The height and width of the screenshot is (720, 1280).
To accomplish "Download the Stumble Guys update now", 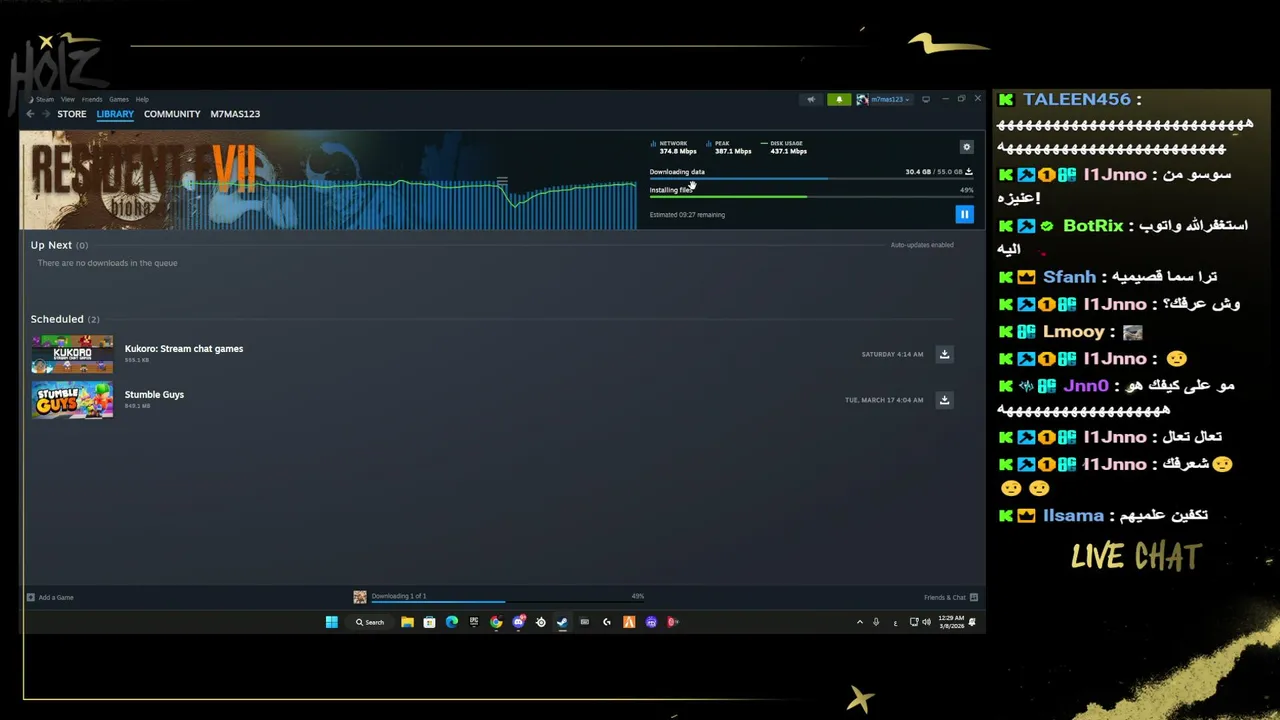I will (944, 400).
